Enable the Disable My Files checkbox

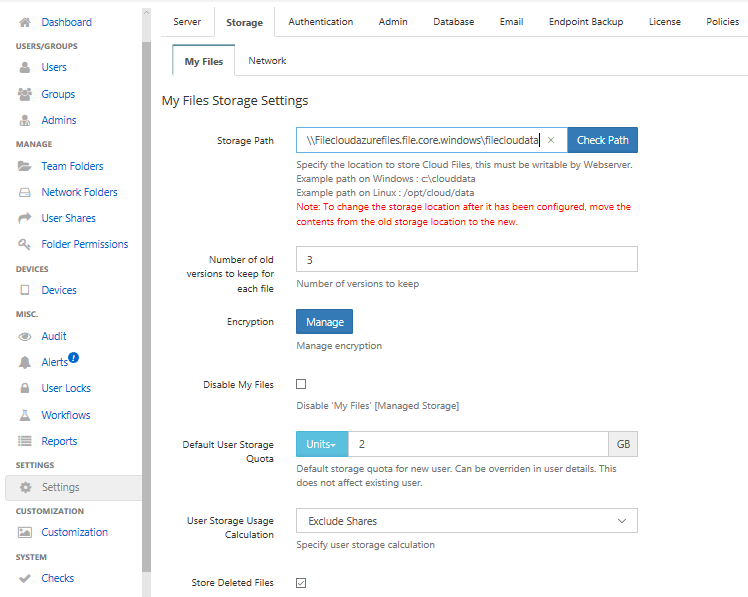[301, 384]
